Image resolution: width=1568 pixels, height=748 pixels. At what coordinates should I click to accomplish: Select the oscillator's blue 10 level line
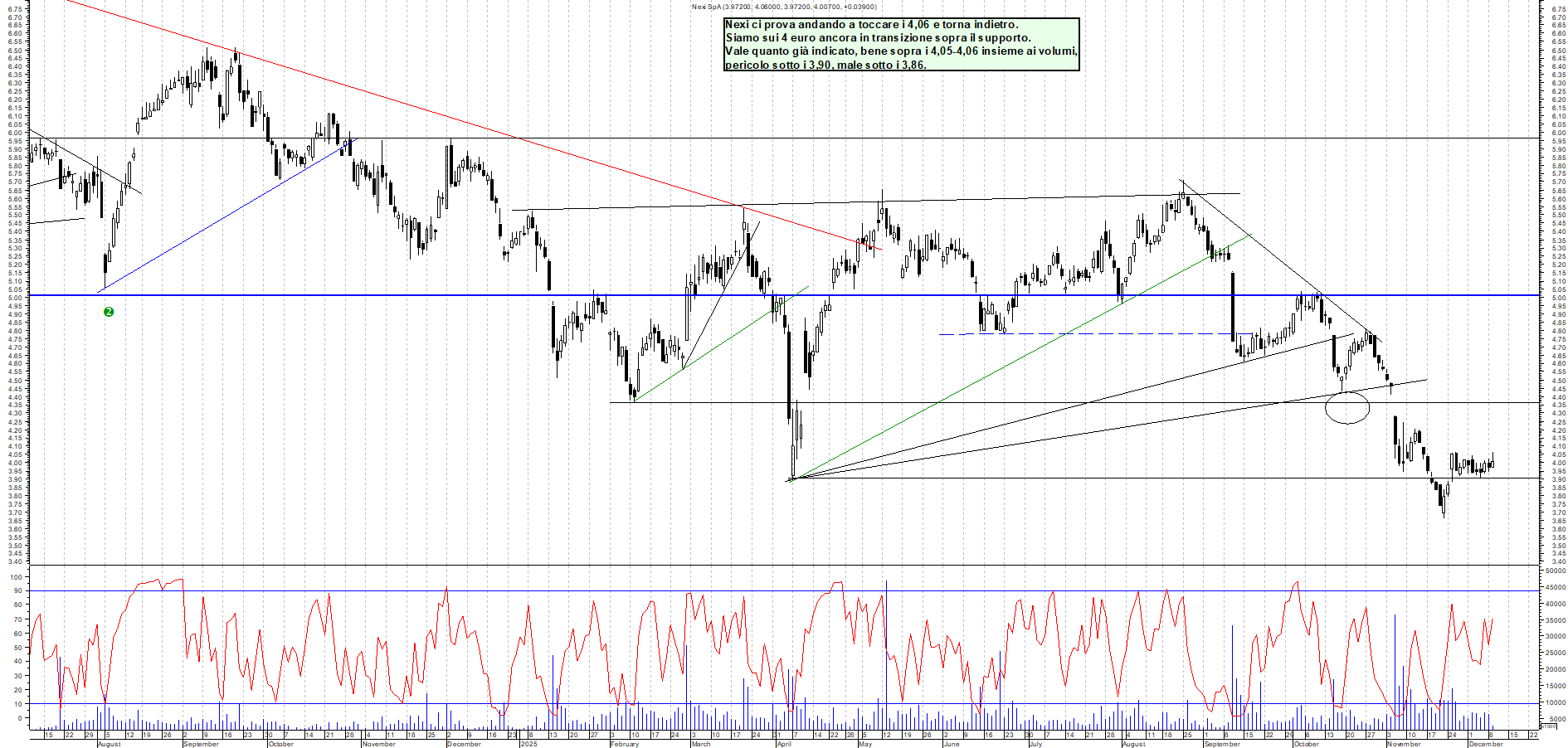(x=332, y=703)
